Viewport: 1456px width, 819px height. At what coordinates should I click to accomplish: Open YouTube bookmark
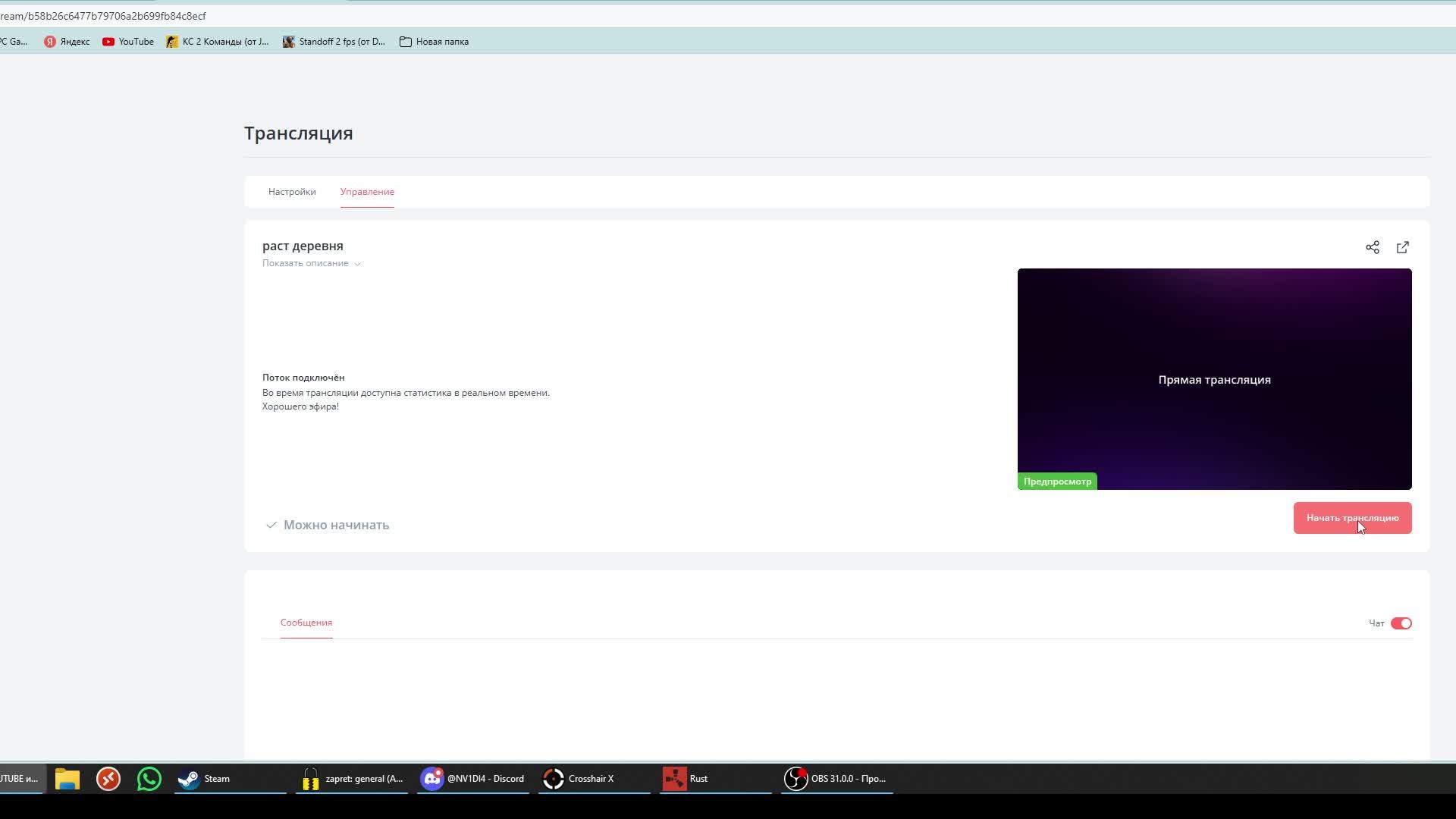point(128,42)
